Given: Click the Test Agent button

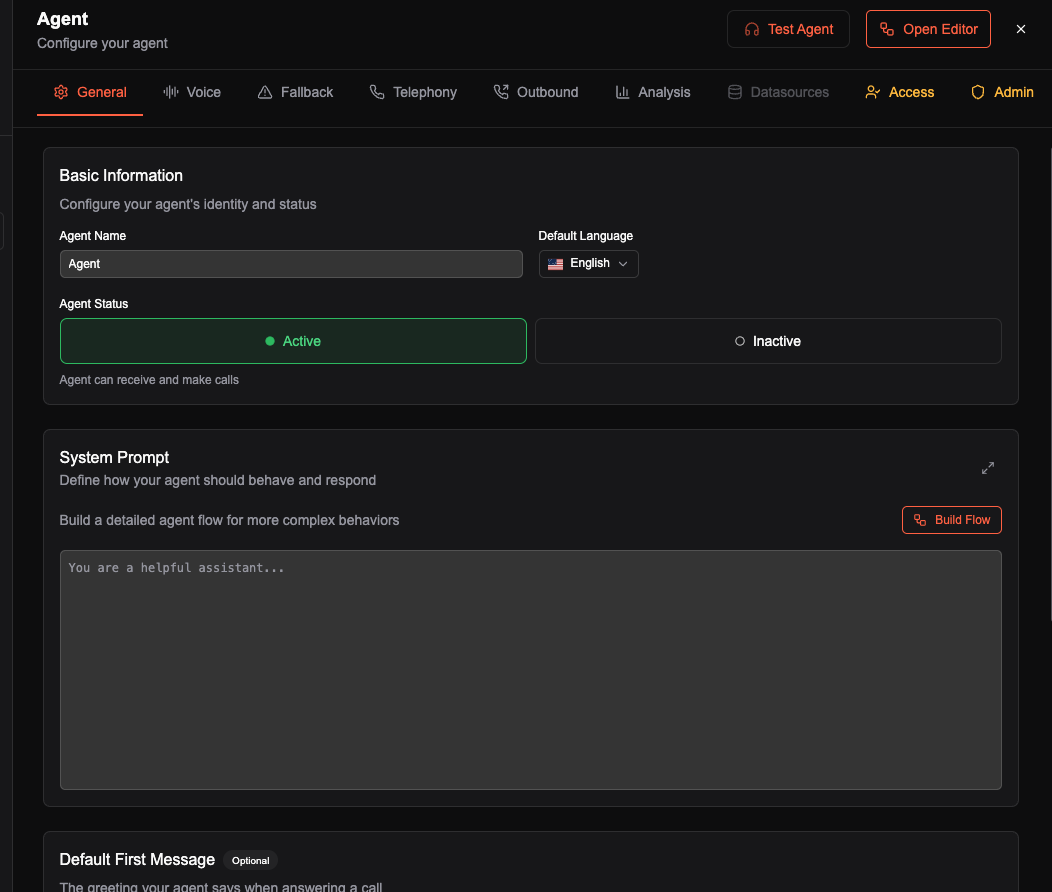Looking at the screenshot, I should pos(788,29).
